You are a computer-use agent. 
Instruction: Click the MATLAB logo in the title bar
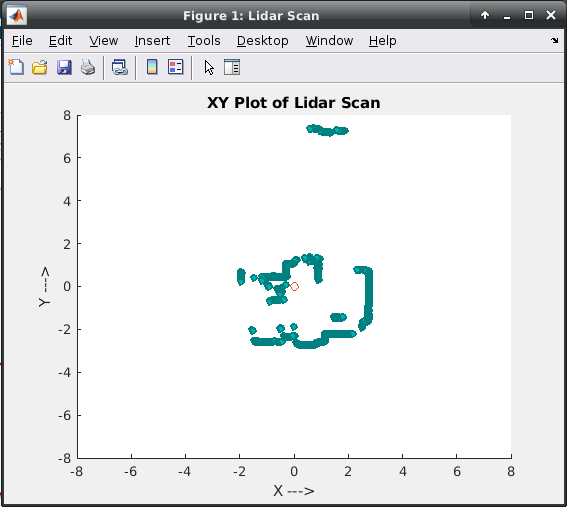(17, 15)
